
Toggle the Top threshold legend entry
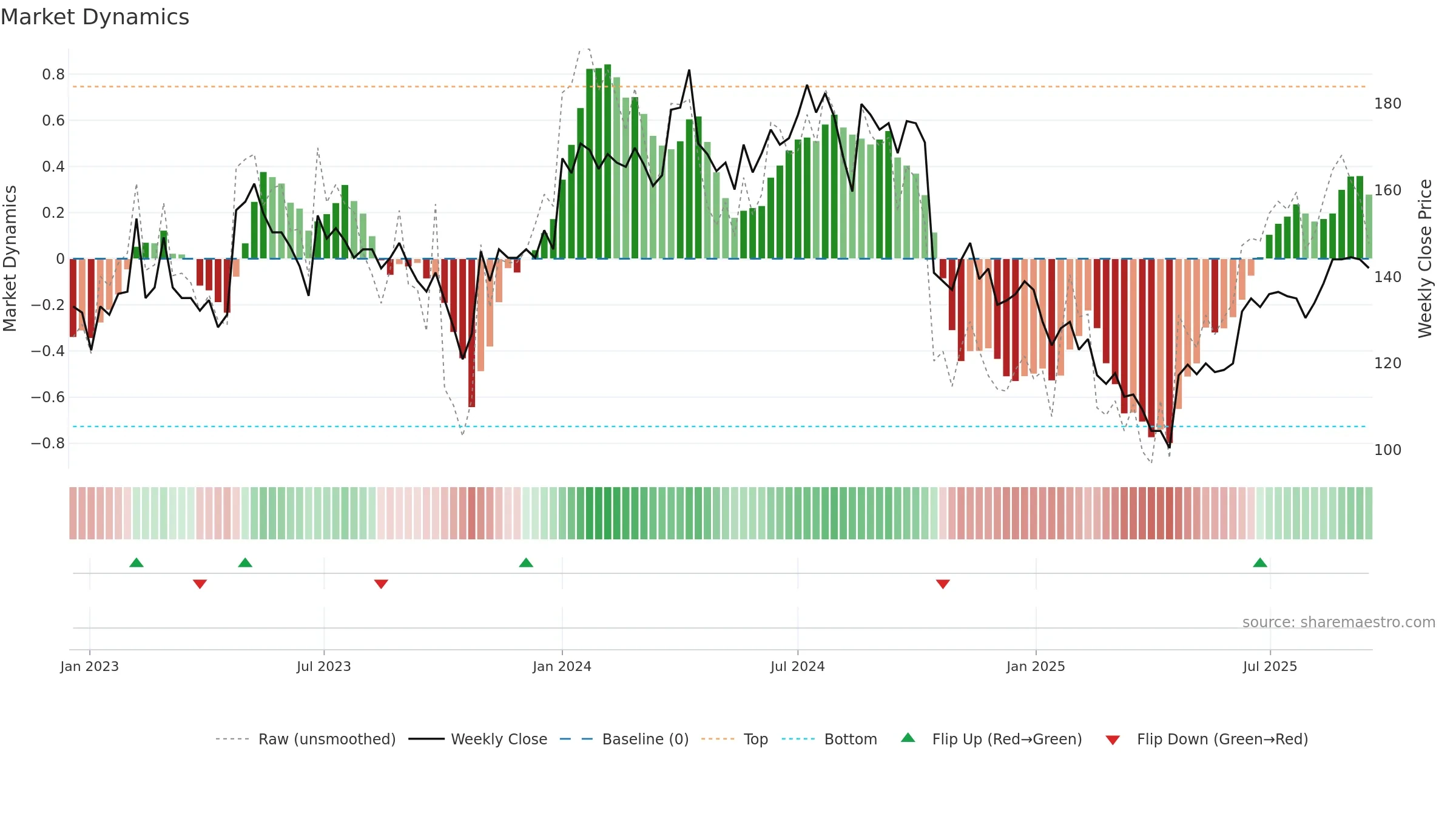735,739
